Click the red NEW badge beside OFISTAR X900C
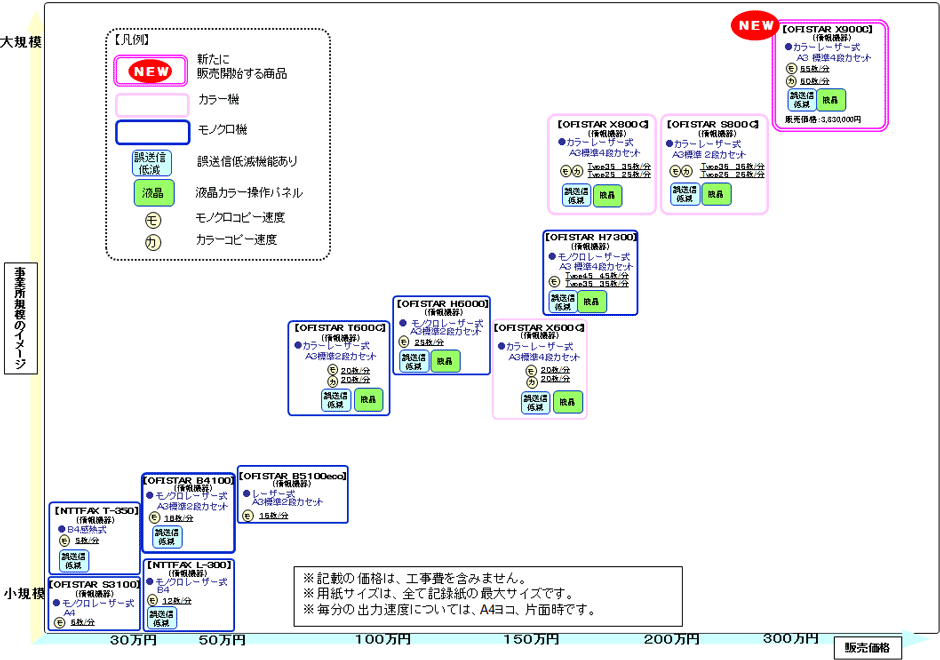The width and height of the screenshot is (940, 660). pos(755,25)
